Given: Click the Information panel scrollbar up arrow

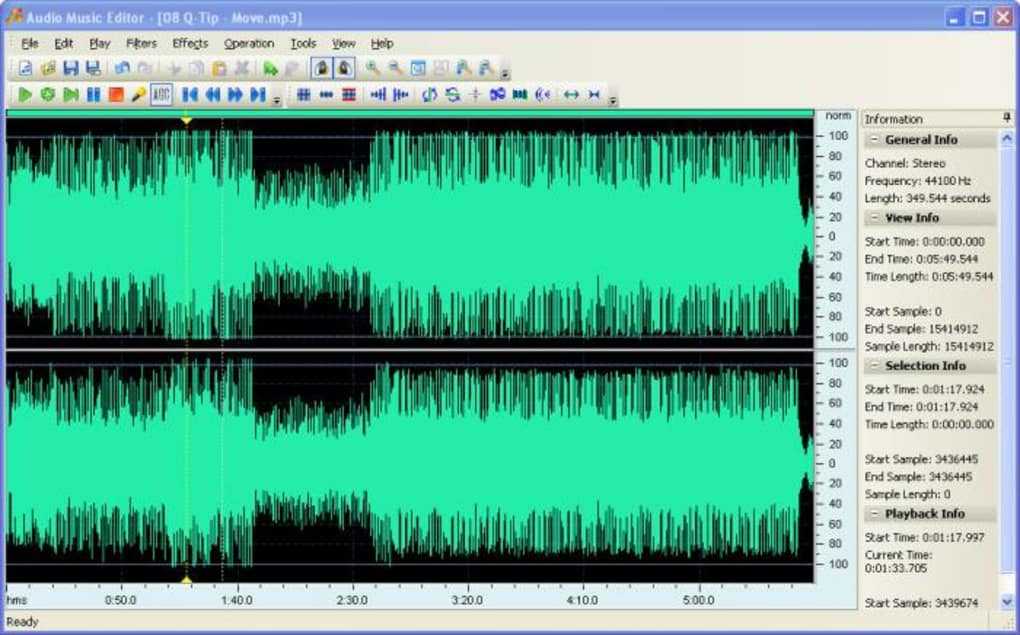Looking at the screenshot, I should coord(1007,138).
